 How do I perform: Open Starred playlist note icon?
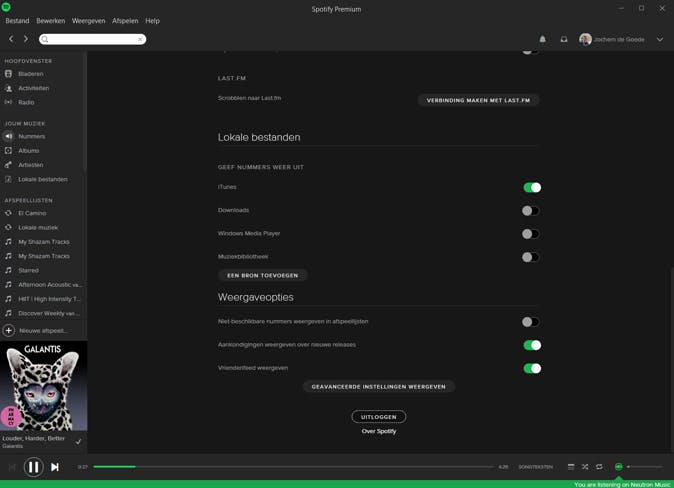tap(8, 270)
